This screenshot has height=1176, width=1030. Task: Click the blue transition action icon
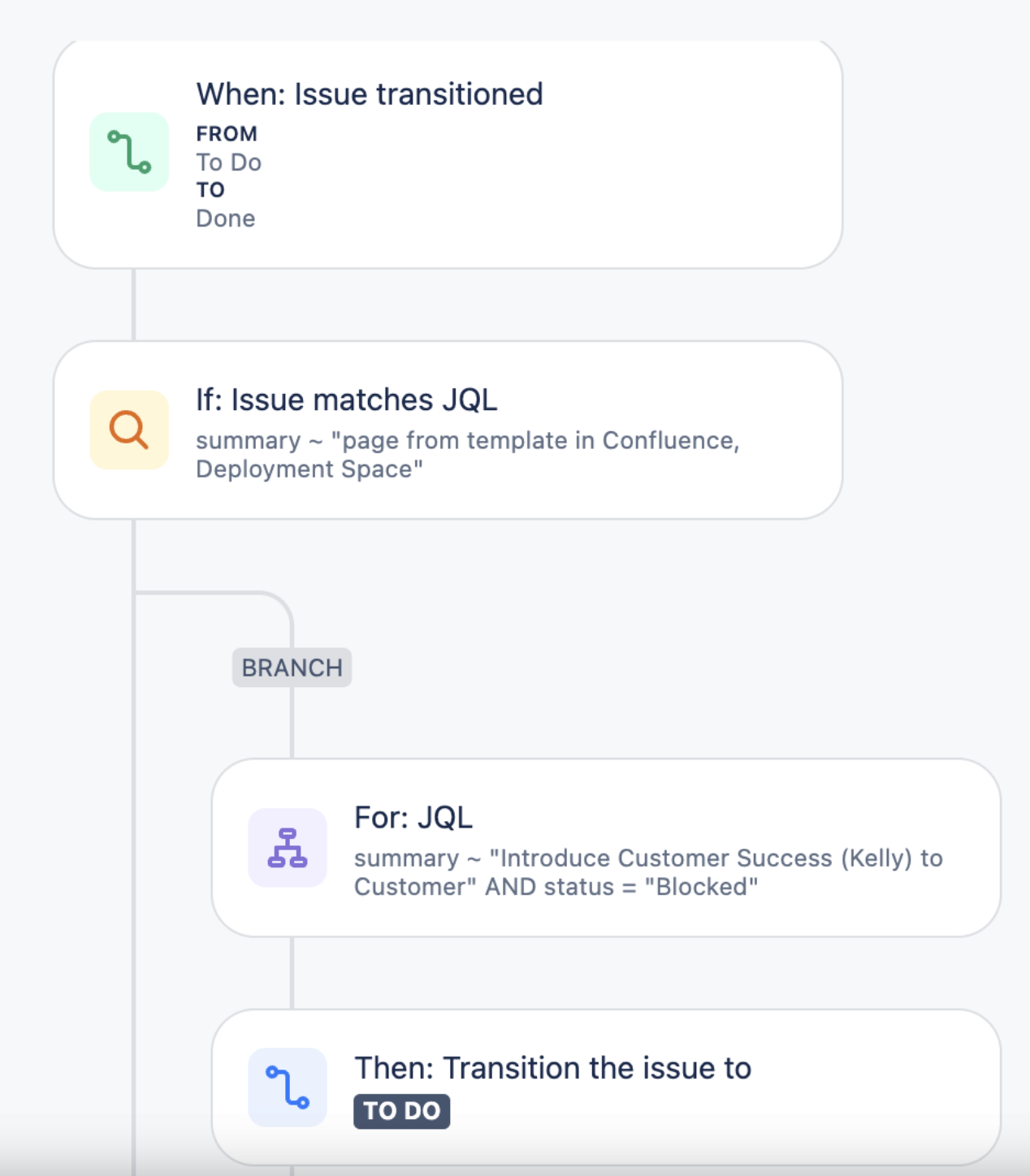(288, 1087)
